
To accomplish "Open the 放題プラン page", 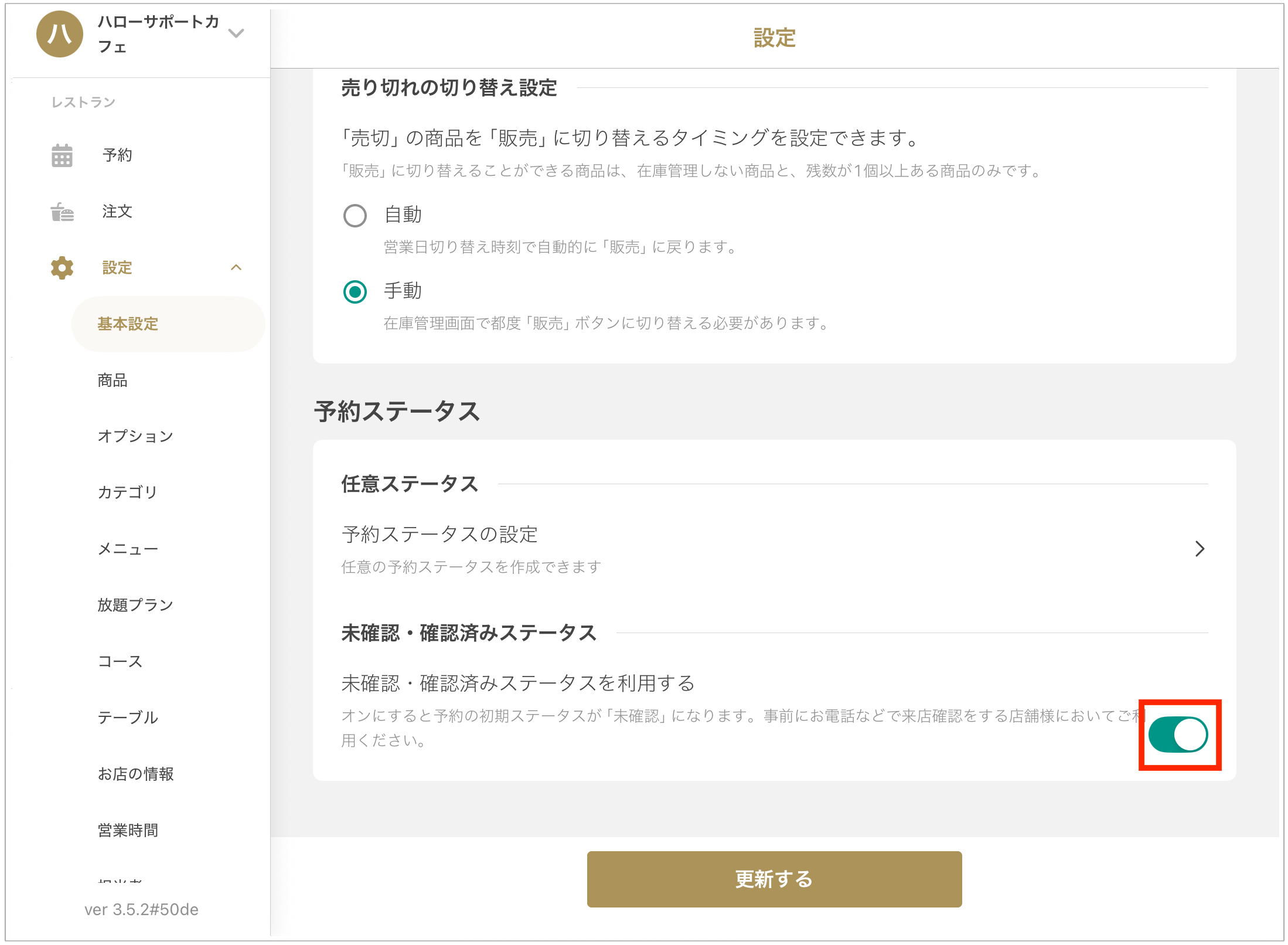I will (135, 605).
